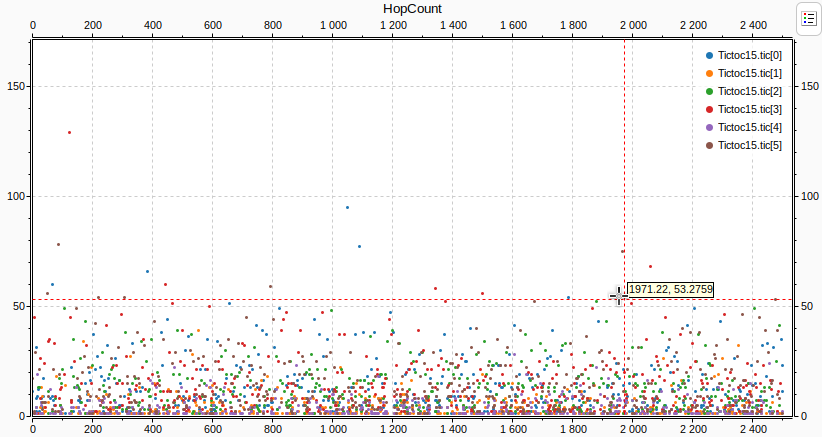Select the Tictoc15.tic[1] legend entry
This screenshot has height=437, width=822.
point(744,73)
